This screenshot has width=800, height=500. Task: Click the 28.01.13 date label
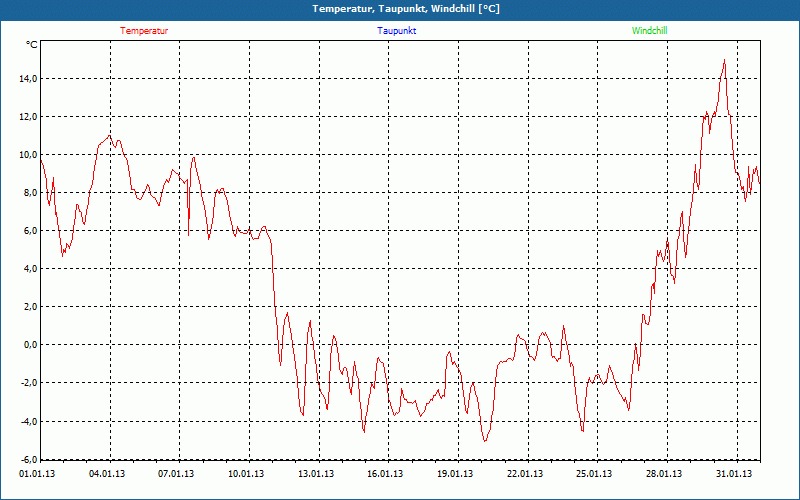[664, 474]
